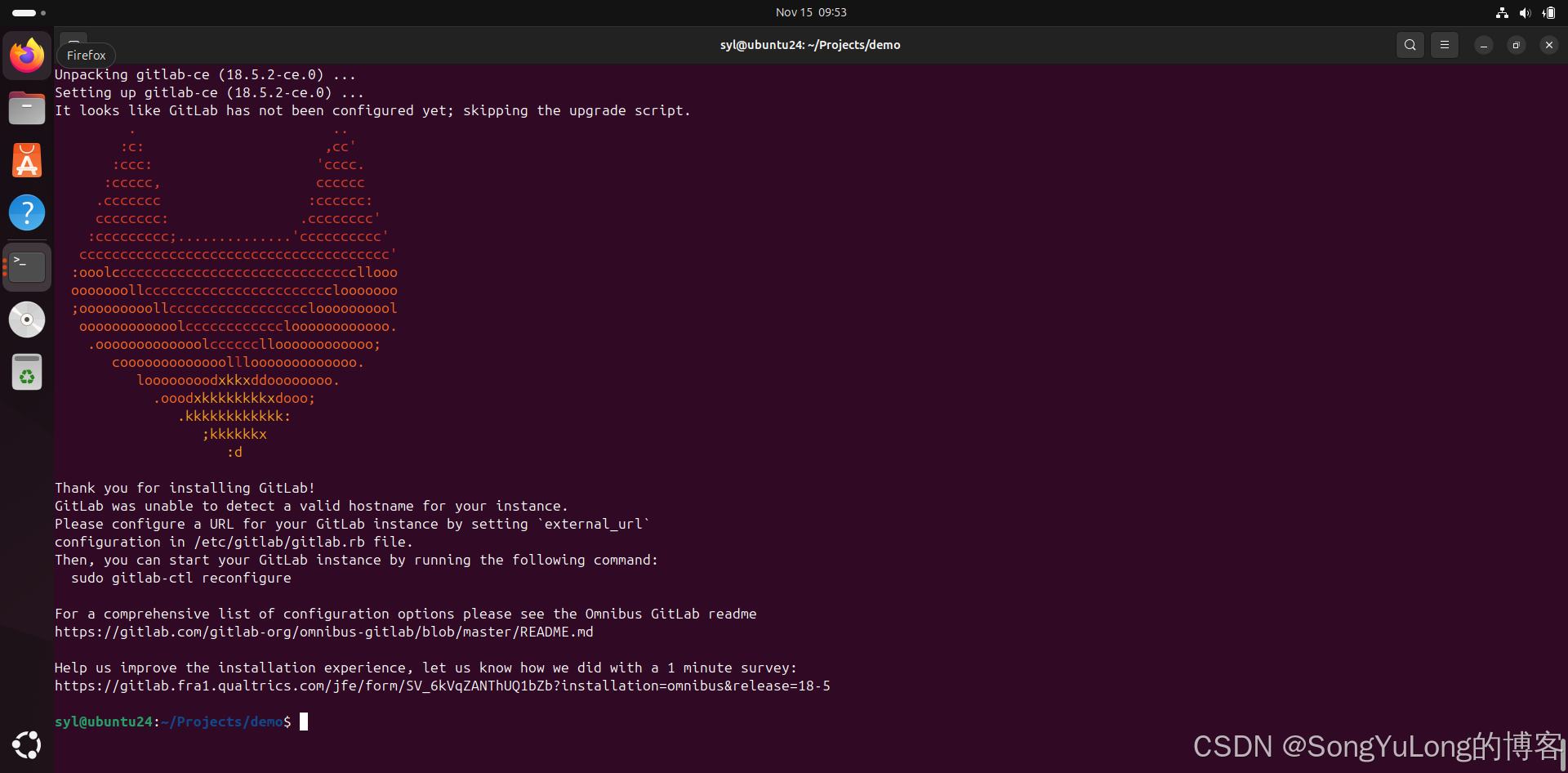Click the 'For a comprehensive list of configuration options' line
Image resolution: width=1568 pixels, height=773 pixels.
406,614
